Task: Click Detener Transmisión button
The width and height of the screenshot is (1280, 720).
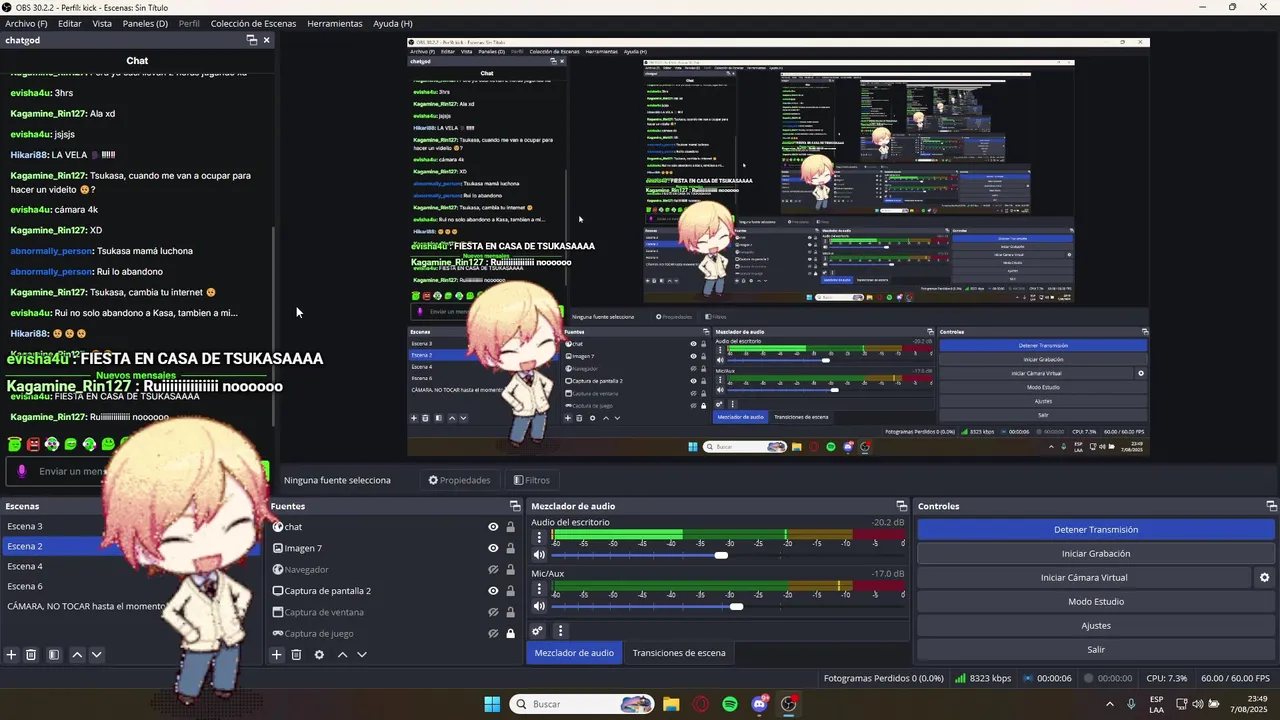Action: click(x=1096, y=530)
